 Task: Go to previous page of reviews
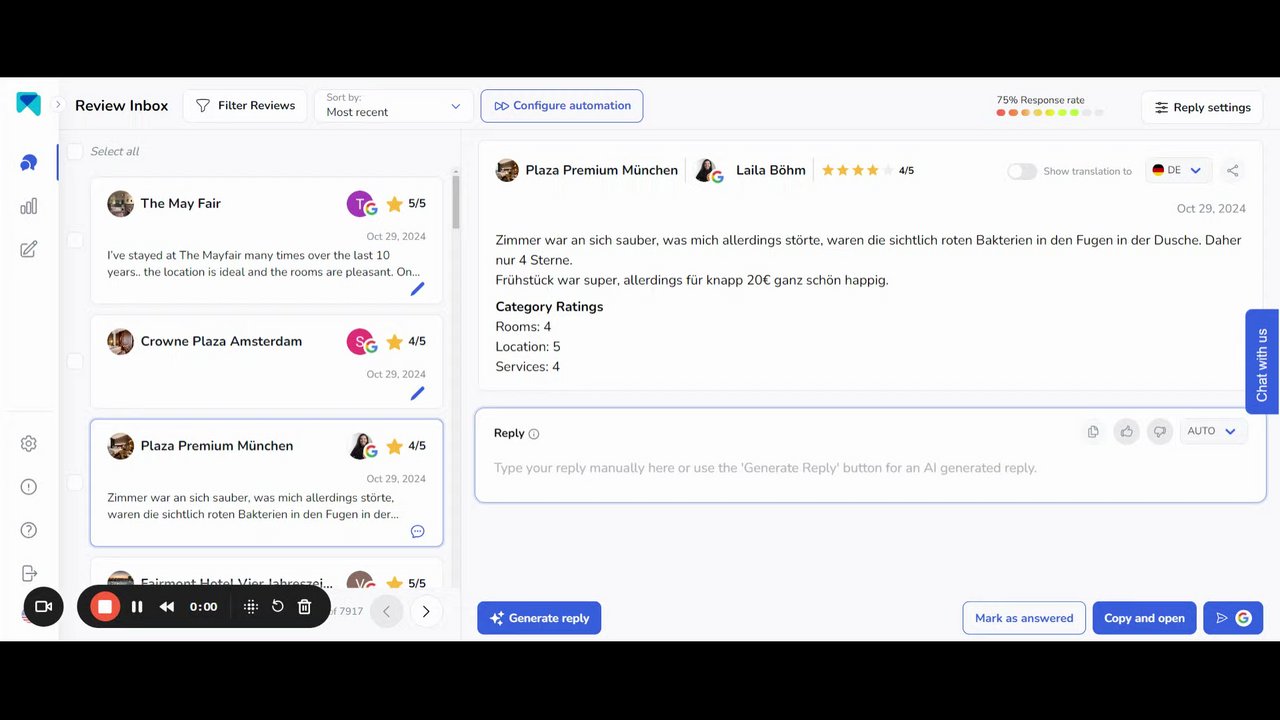pyautogui.click(x=387, y=612)
